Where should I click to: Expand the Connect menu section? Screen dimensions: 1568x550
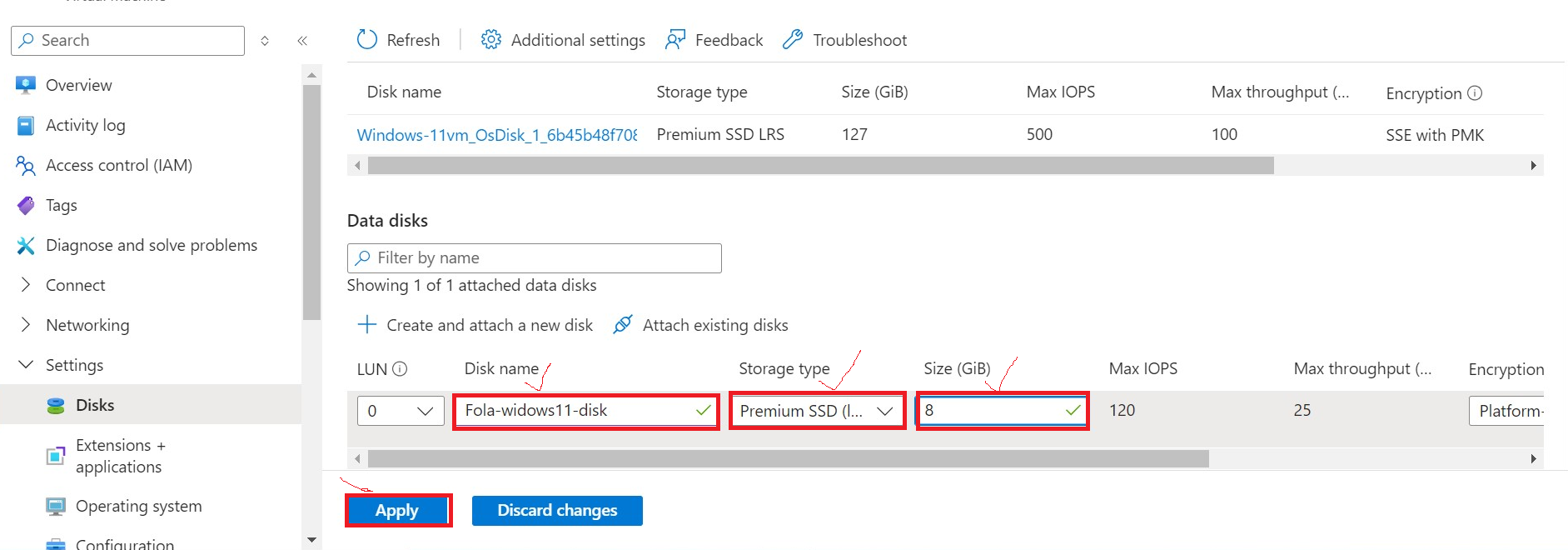26,285
